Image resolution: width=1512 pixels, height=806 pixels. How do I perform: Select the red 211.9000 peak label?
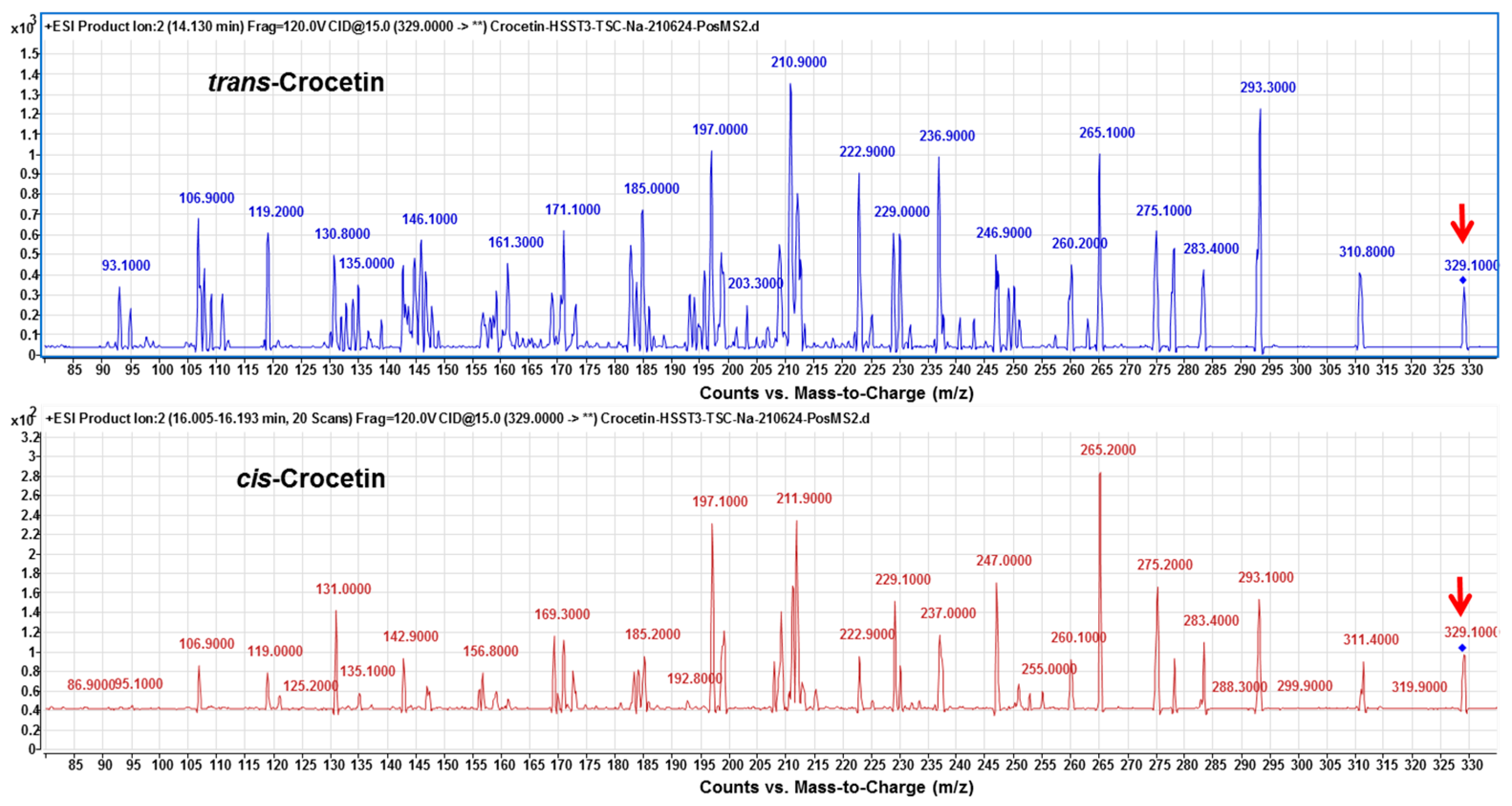pyautogui.click(x=803, y=499)
